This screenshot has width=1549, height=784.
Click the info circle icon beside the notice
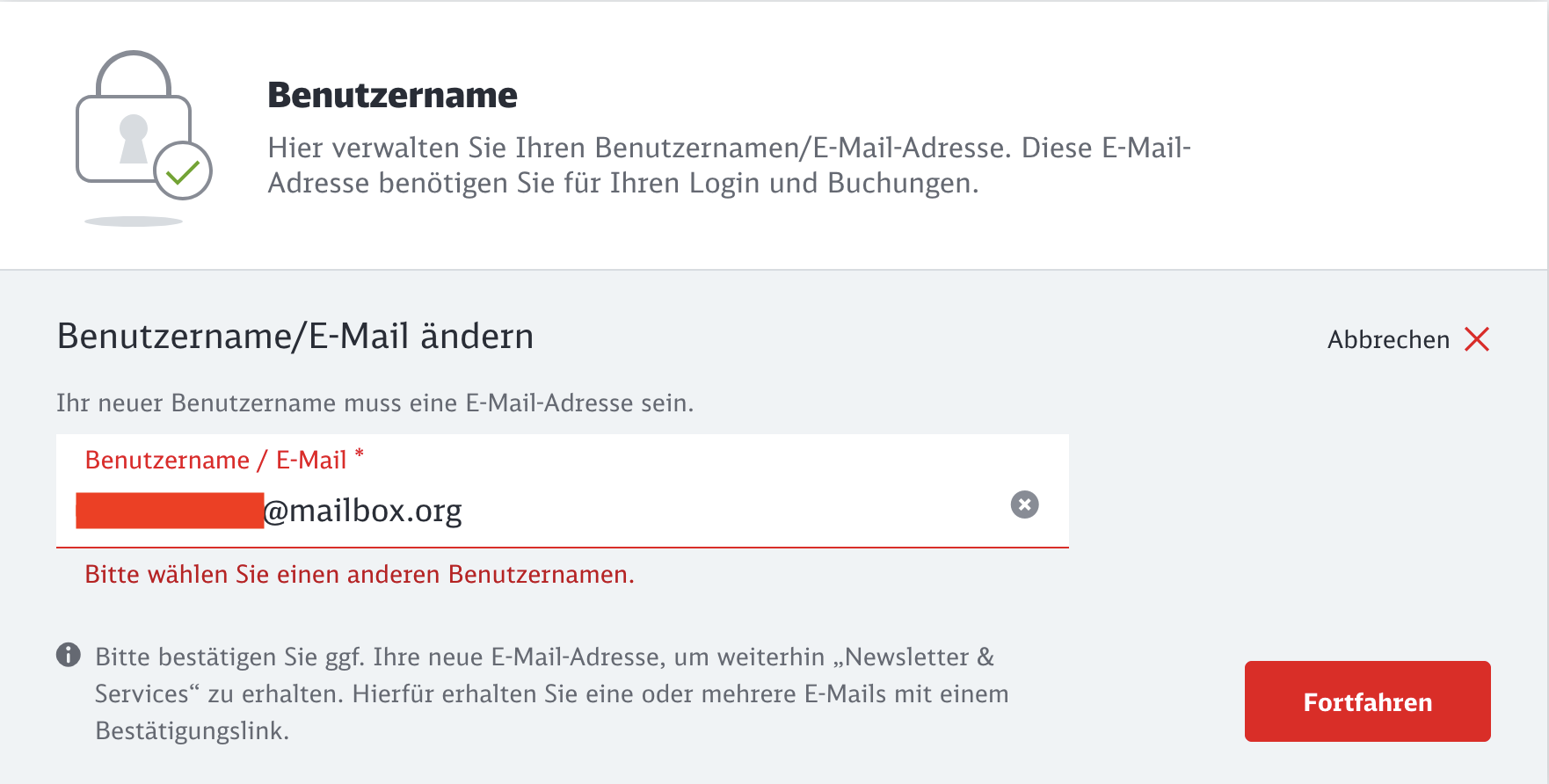(69, 655)
